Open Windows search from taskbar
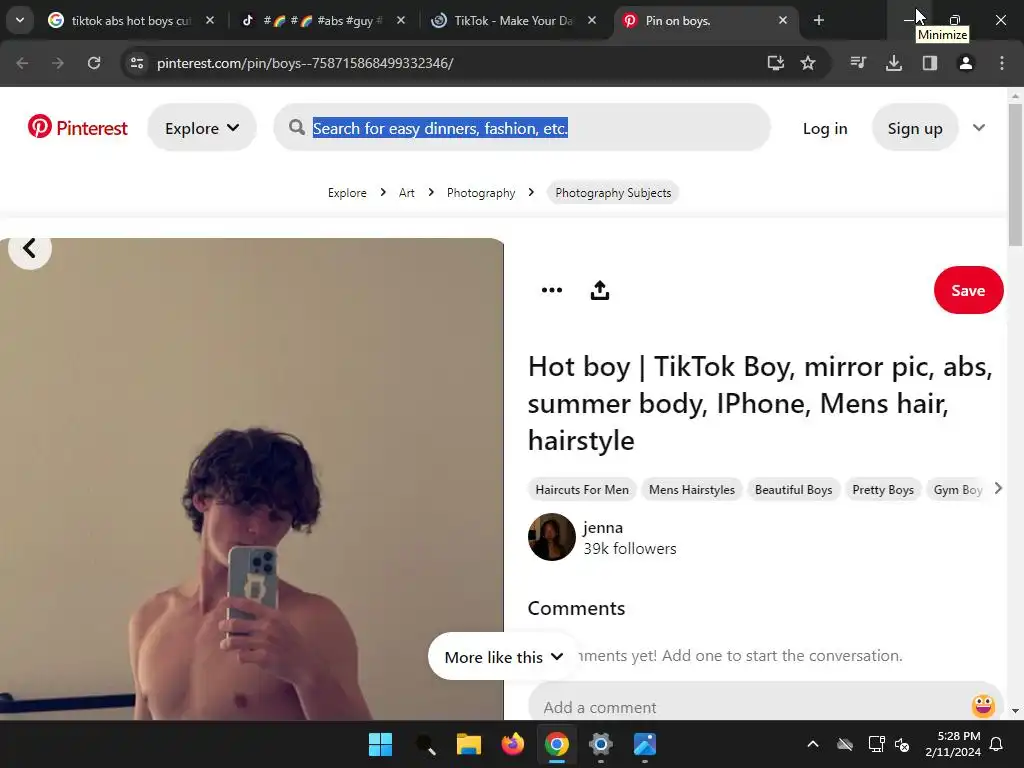This screenshot has height=768, width=1024. (426, 744)
